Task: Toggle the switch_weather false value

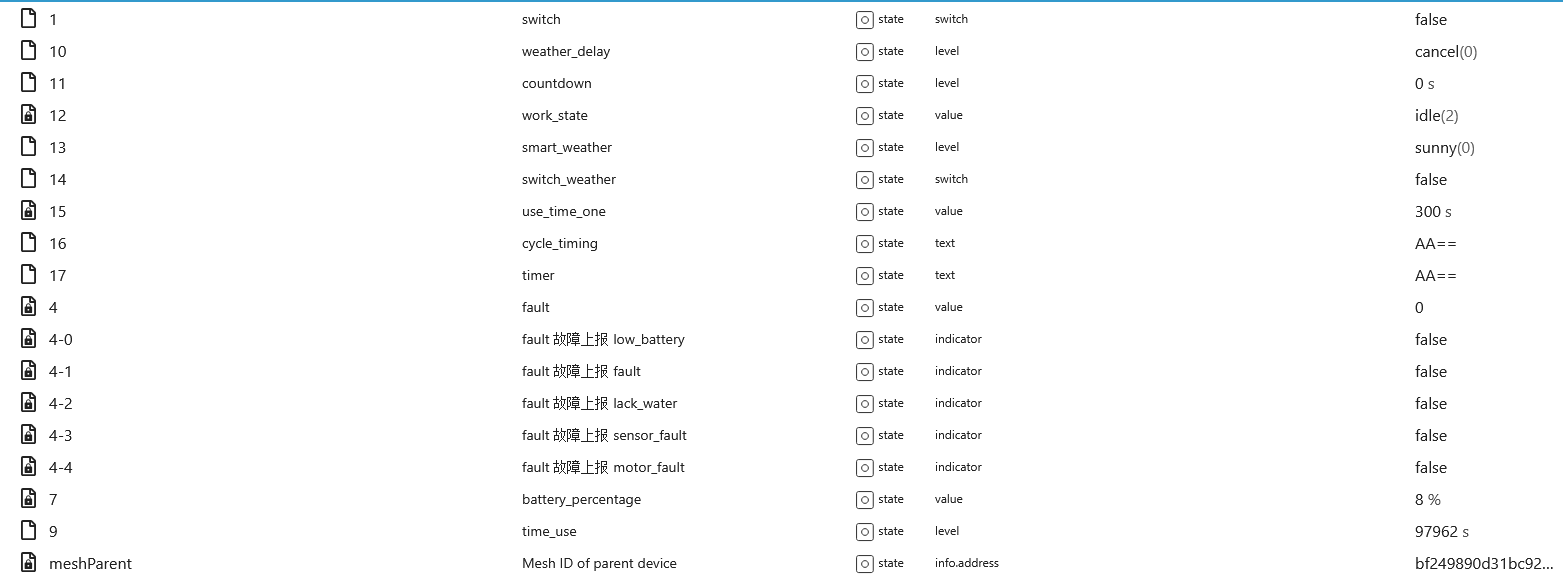Action: click(1430, 179)
